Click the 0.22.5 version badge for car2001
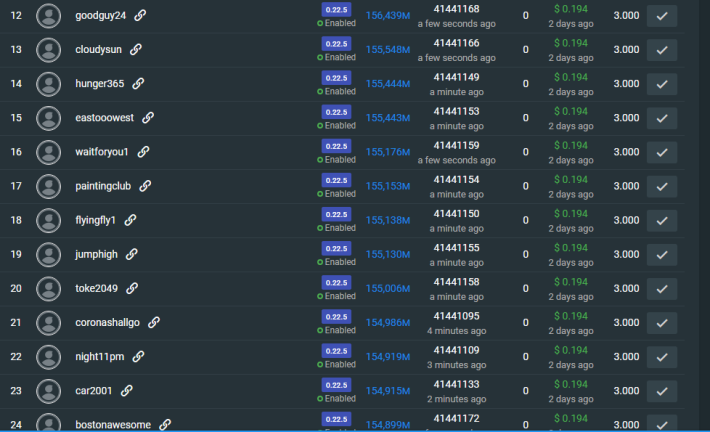This screenshot has width=710, height=432. pyautogui.click(x=336, y=385)
